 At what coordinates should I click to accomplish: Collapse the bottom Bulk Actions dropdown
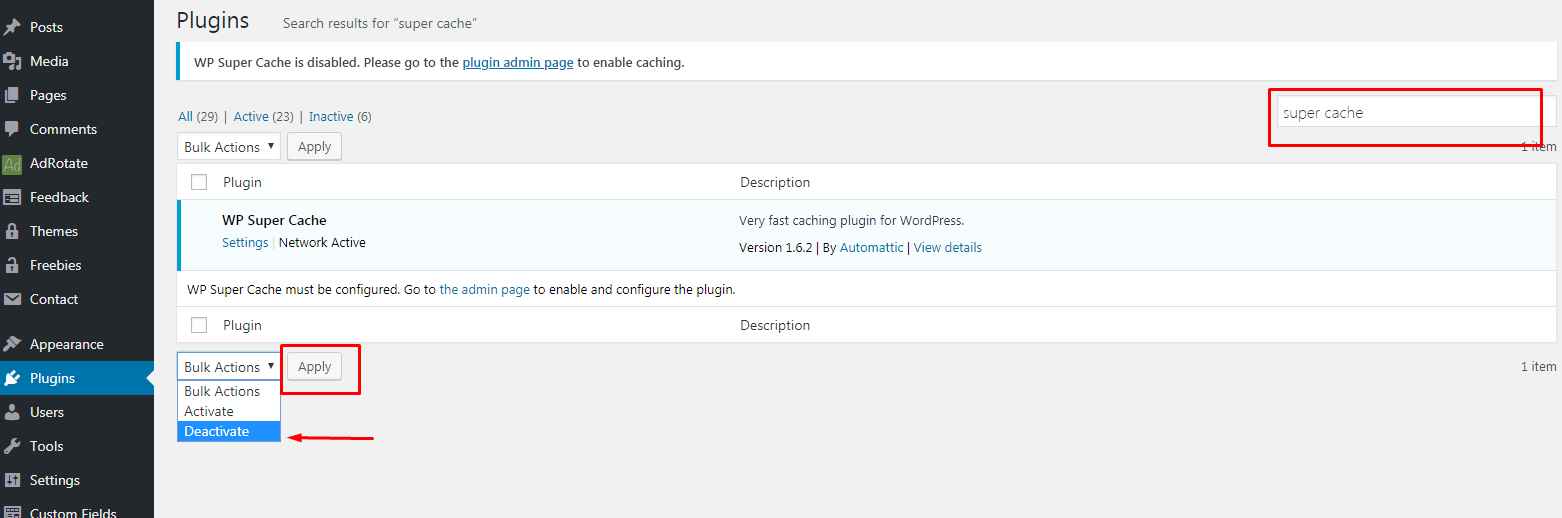pyautogui.click(x=229, y=367)
